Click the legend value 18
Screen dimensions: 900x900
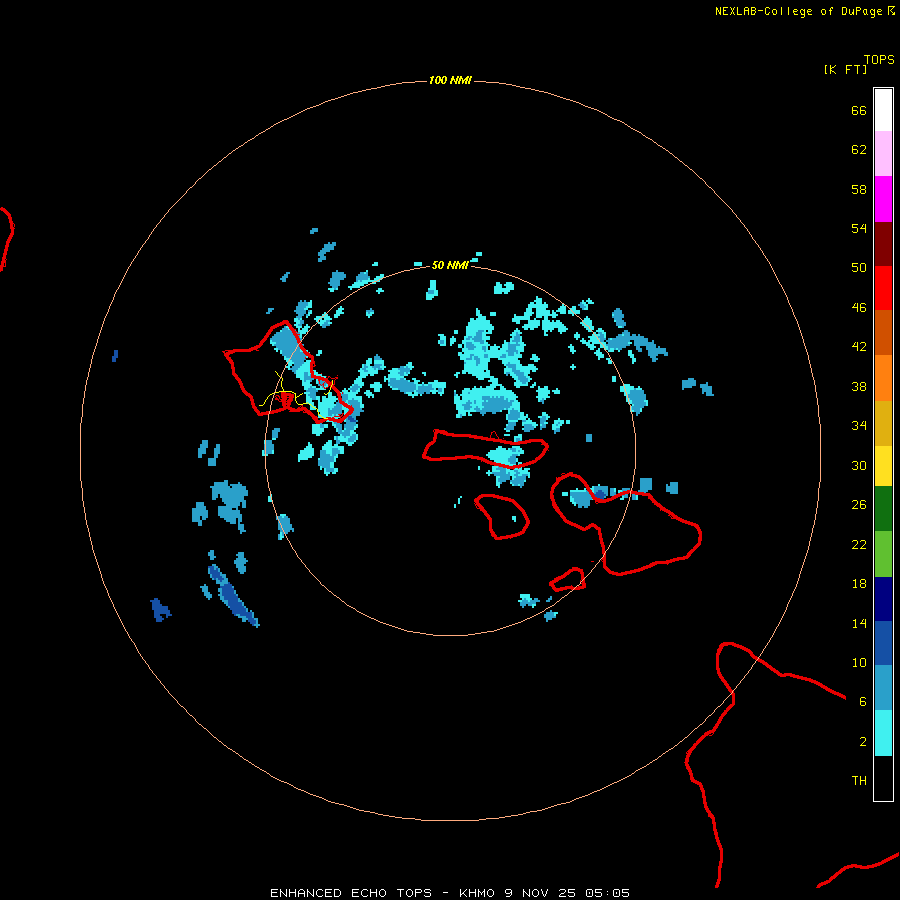[859, 584]
